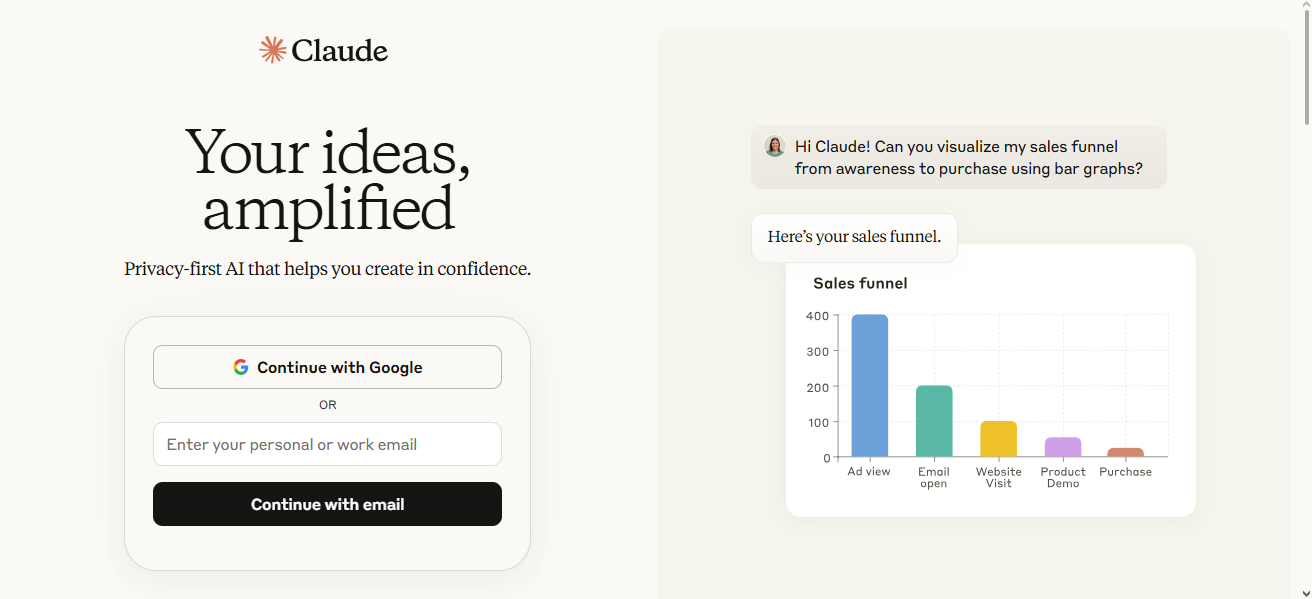Click the yellow Website Visit bar
Screen dimensions: 1312x599
[x=998, y=439]
